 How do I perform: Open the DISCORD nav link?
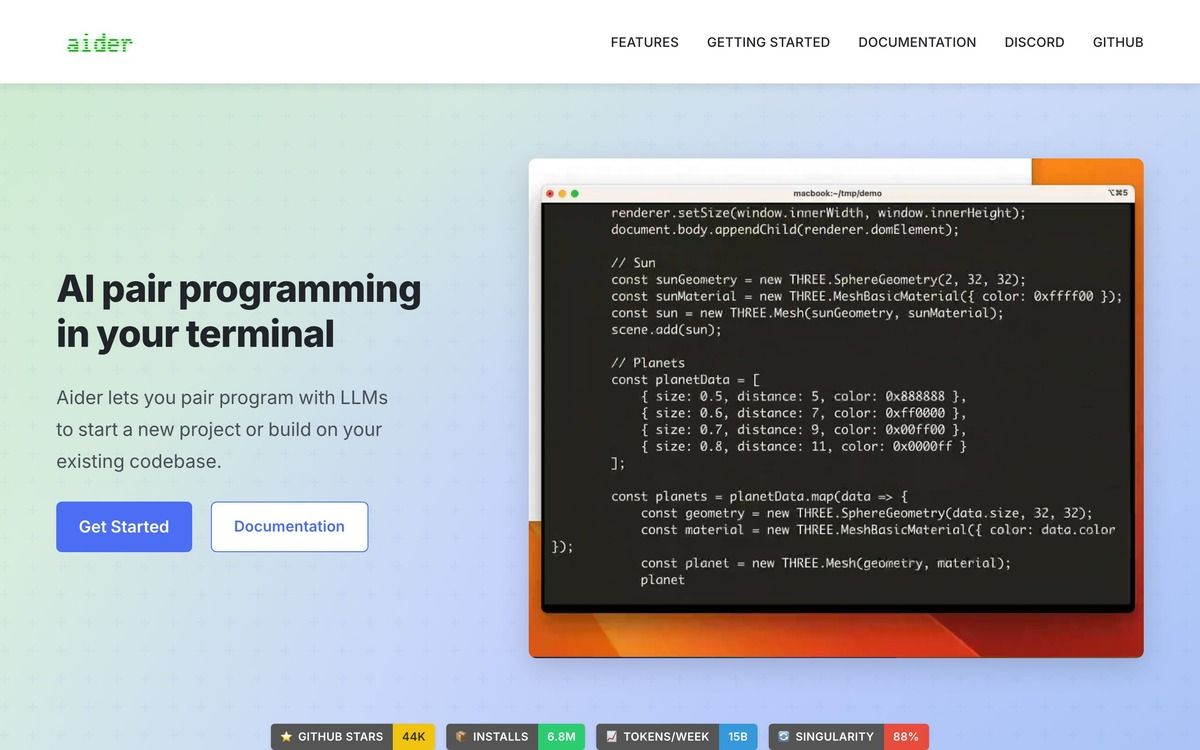pos(1034,42)
